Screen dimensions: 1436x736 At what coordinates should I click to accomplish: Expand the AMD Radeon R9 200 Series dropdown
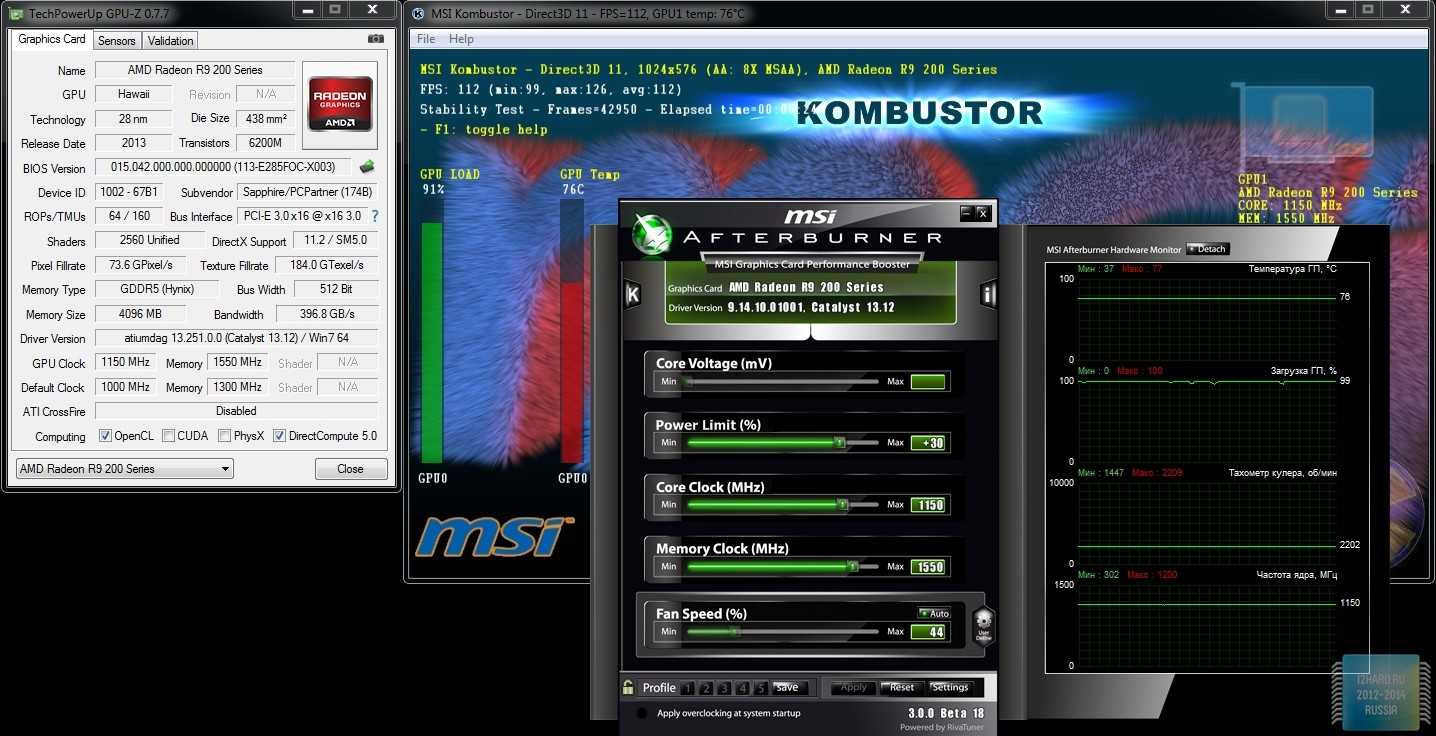point(125,469)
